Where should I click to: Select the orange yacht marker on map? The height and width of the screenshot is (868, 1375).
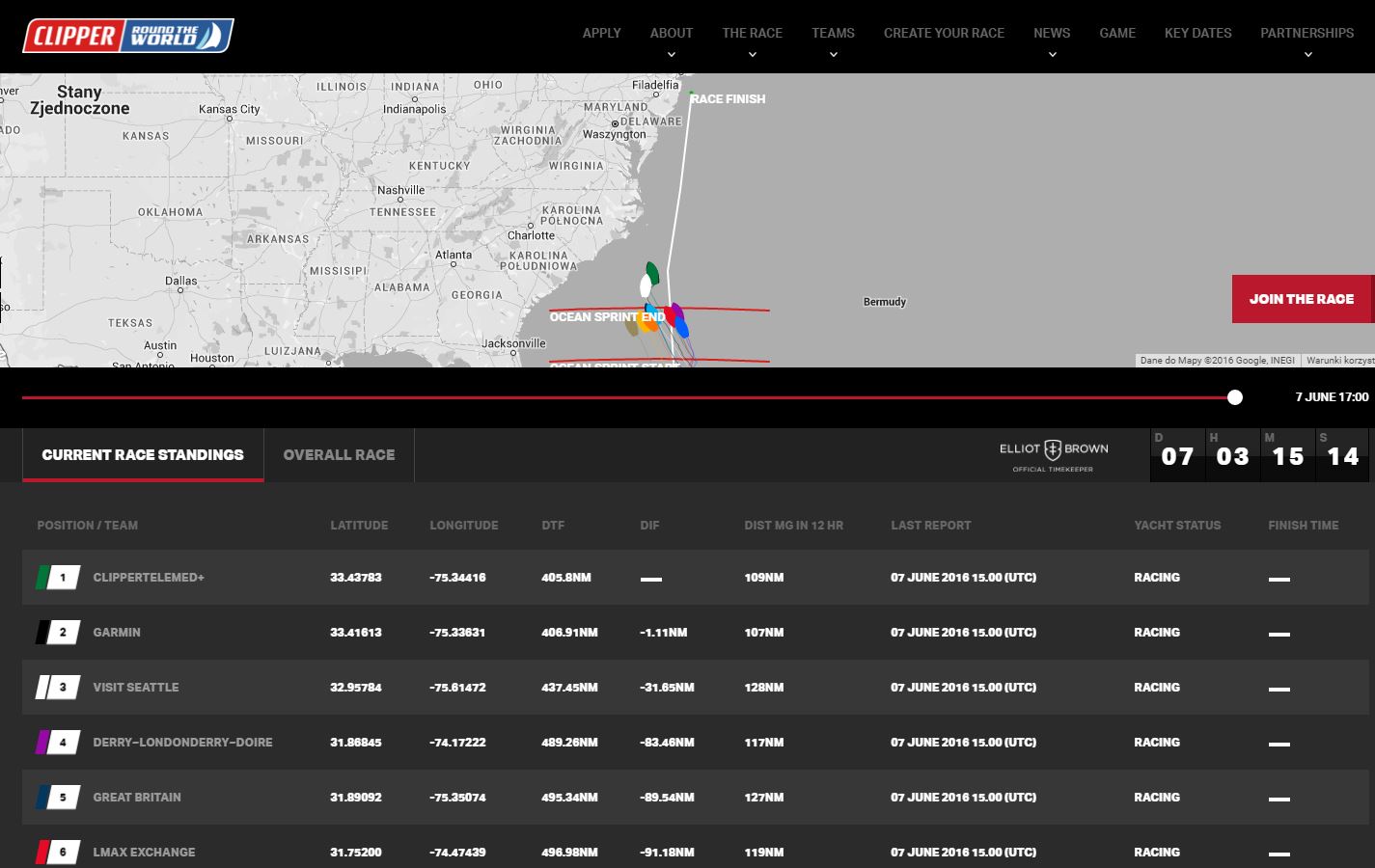652,326
